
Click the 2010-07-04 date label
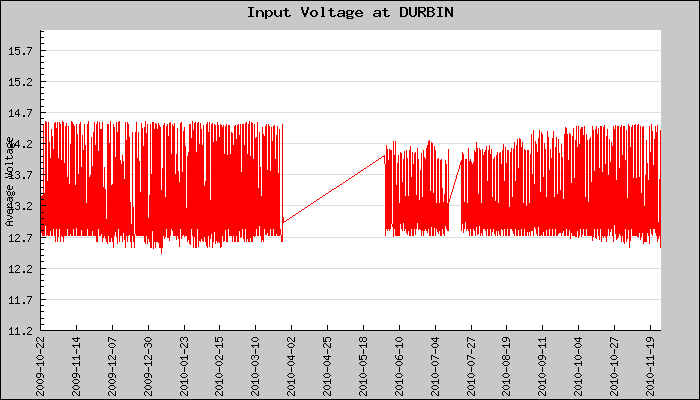pos(435,367)
